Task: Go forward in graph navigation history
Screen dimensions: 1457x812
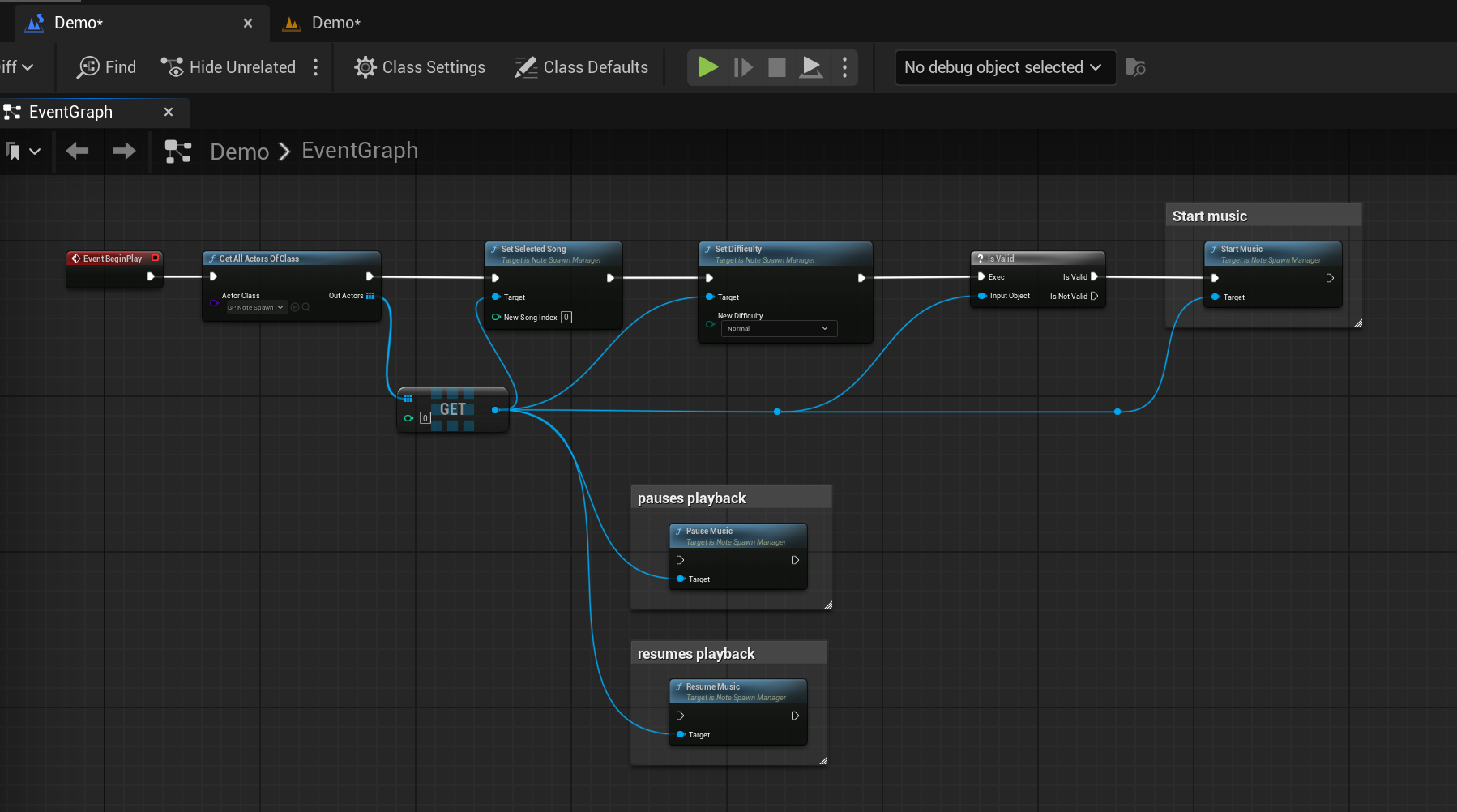Action: click(125, 151)
